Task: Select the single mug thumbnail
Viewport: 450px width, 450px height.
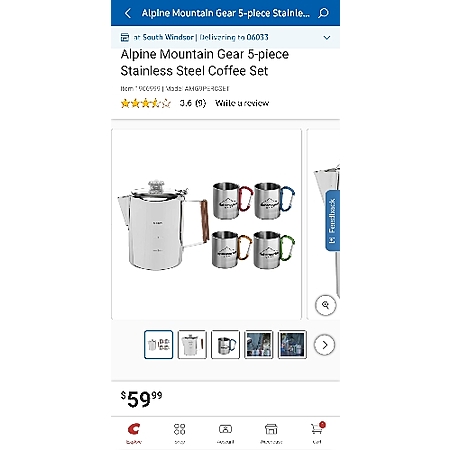Action: [225, 345]
